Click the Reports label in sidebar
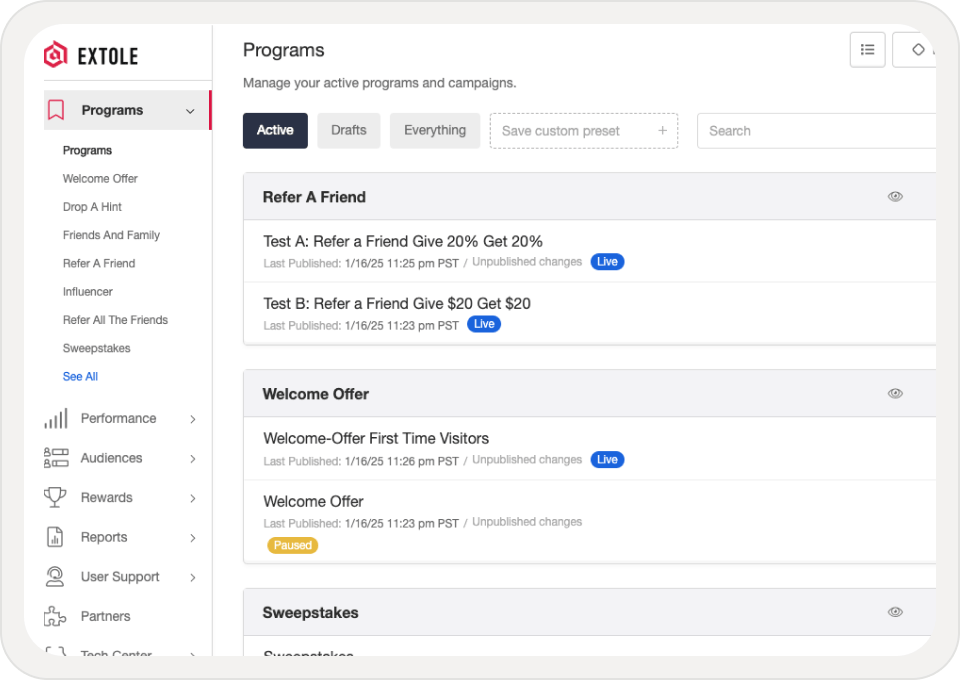The image size is (960, 680). 104,537
